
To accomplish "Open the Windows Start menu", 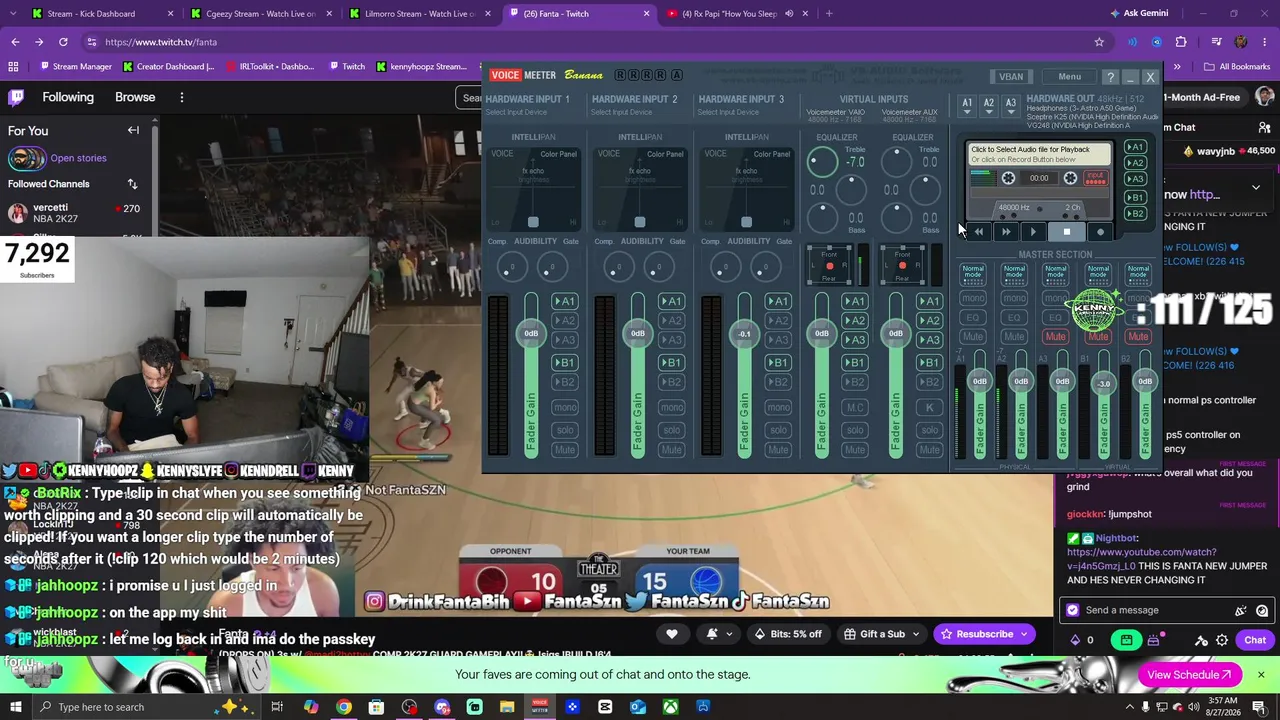I will click(x=16, y=707).
